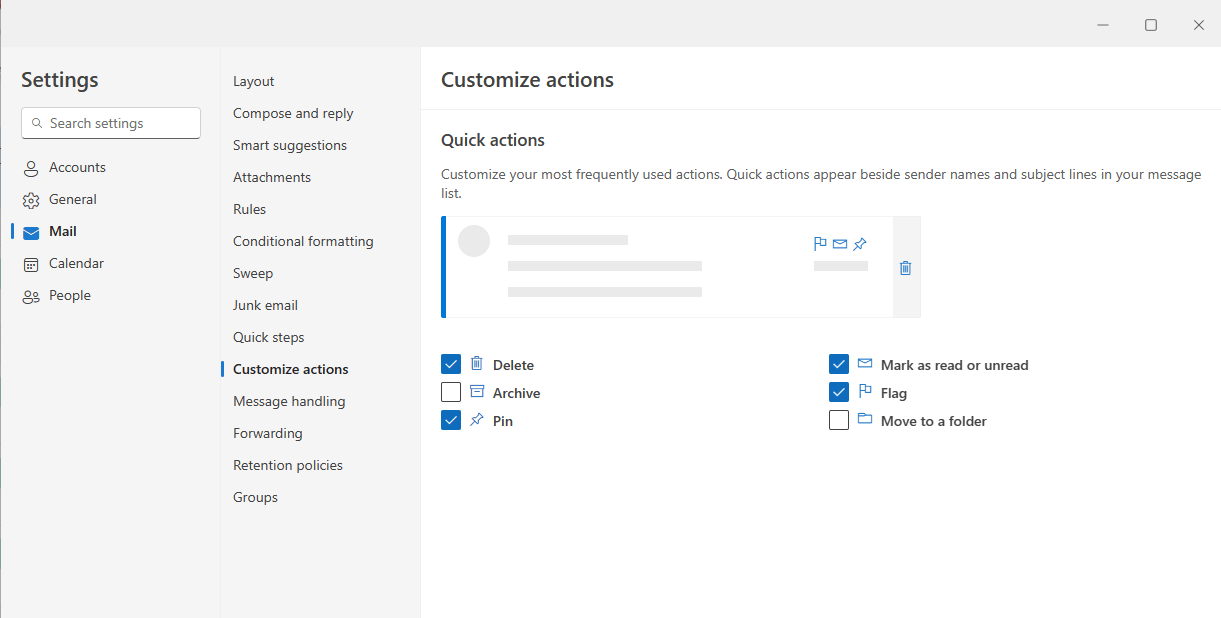Click the pin icon in message preview
Screen dimensions: 1221x618
[x=860, y=243]
